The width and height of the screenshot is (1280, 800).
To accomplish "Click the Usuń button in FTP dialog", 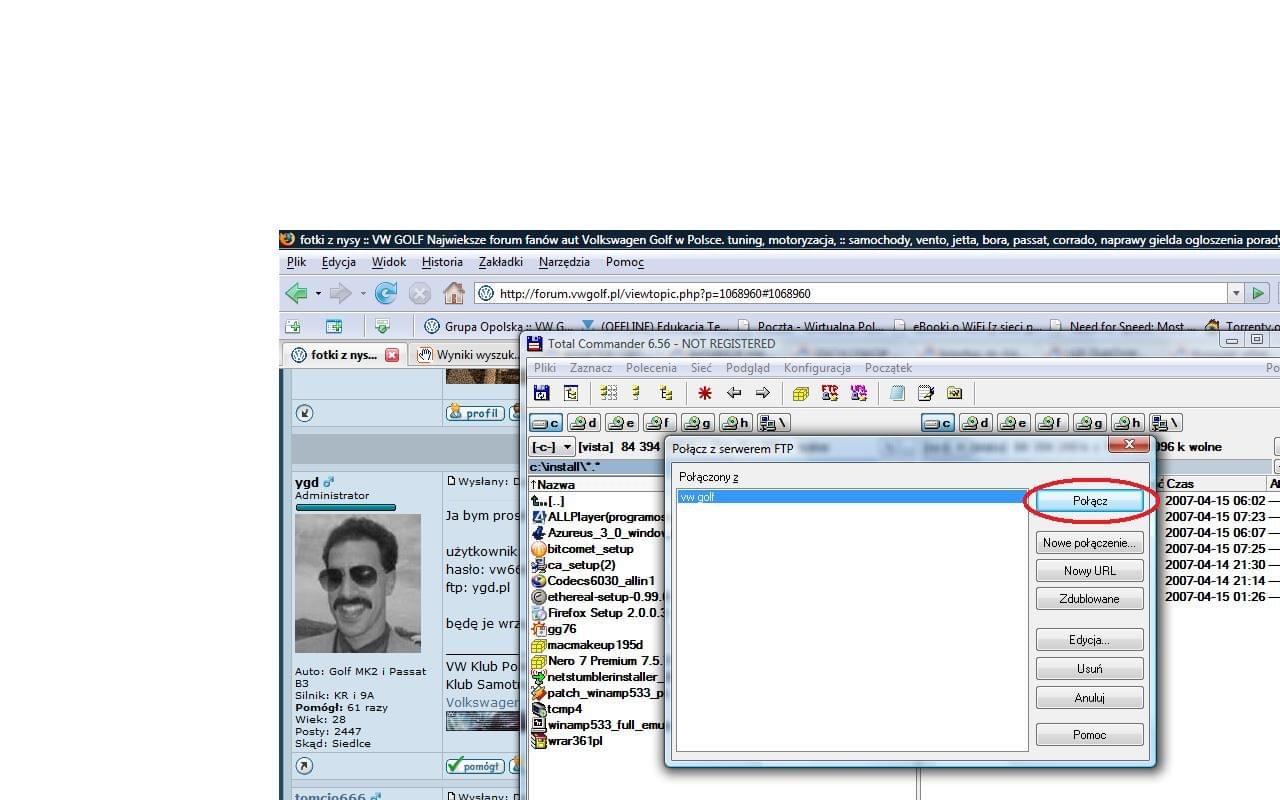I will point(1090,668).
